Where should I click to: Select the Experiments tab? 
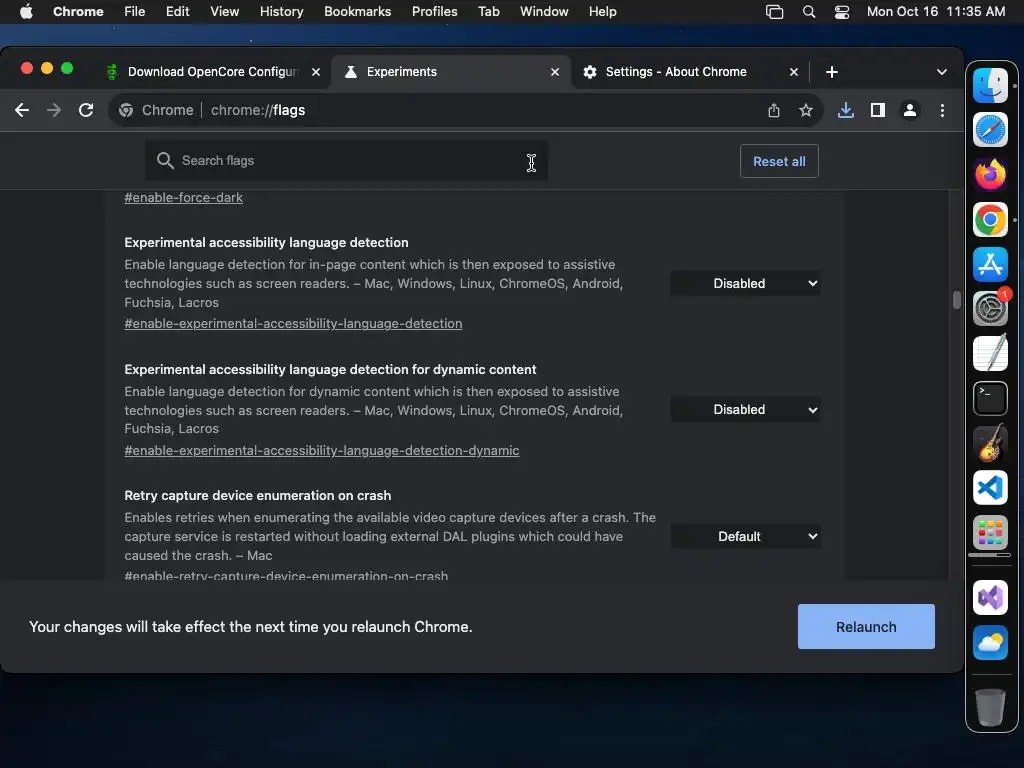point(402,72)
